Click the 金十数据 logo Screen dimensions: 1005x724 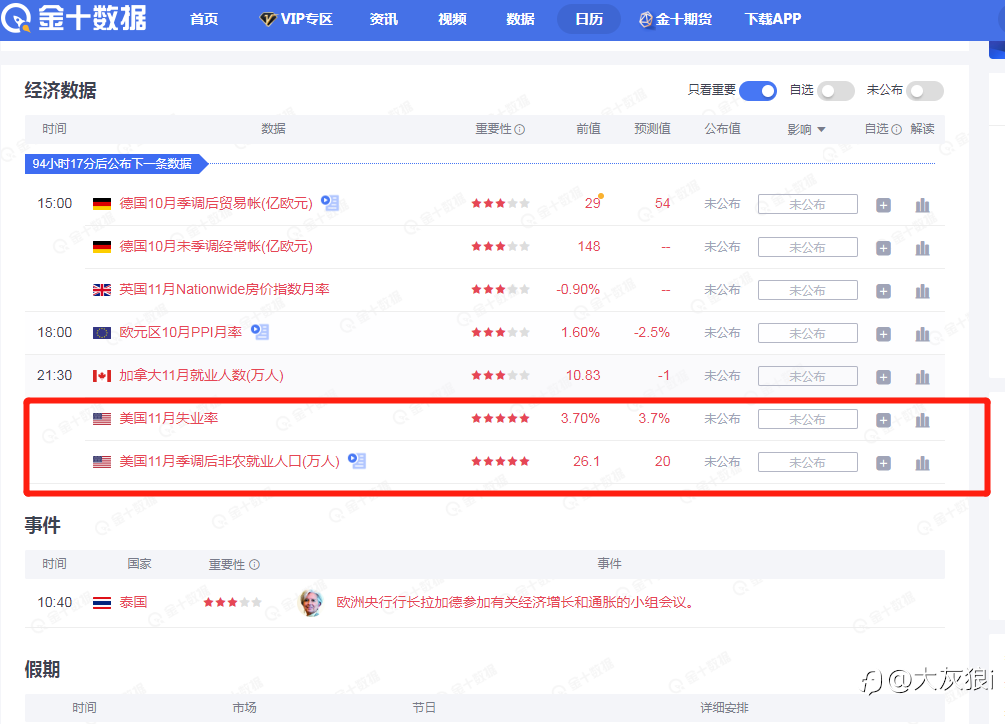pyautogui.click(x=74, y=18)
